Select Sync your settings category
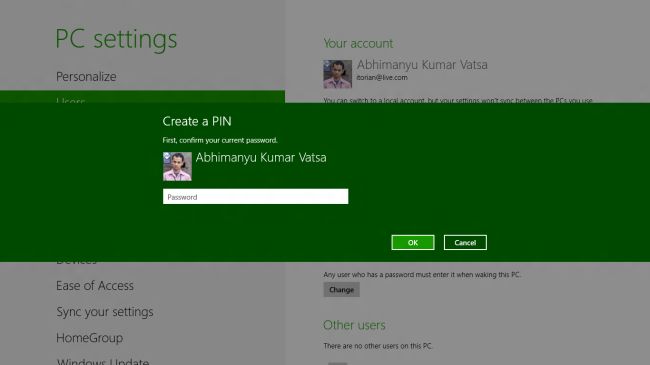 tap(105, 312)
